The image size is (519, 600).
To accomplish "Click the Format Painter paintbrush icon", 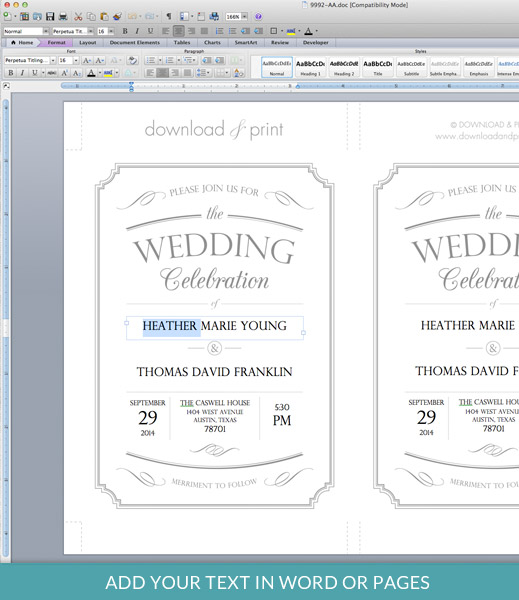I will tap(118, 16).
